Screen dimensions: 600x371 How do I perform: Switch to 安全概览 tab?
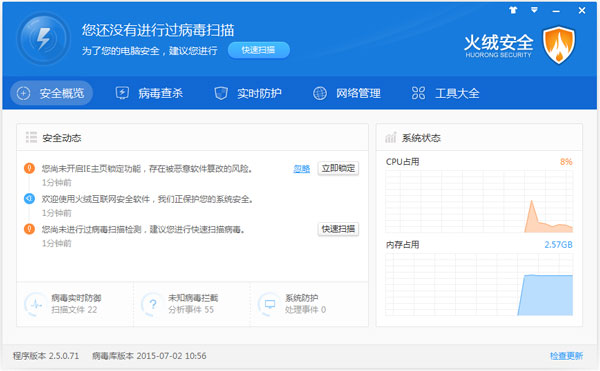52,93
